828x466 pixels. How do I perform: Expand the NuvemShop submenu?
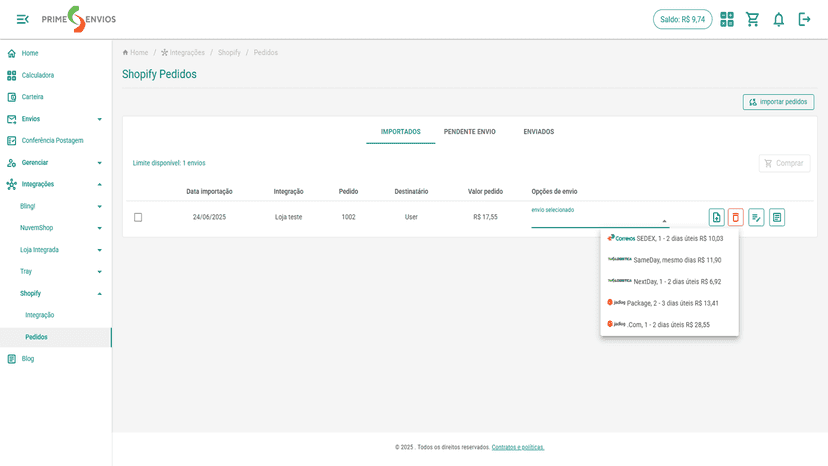pyautogui.click(x=55, y=228)
